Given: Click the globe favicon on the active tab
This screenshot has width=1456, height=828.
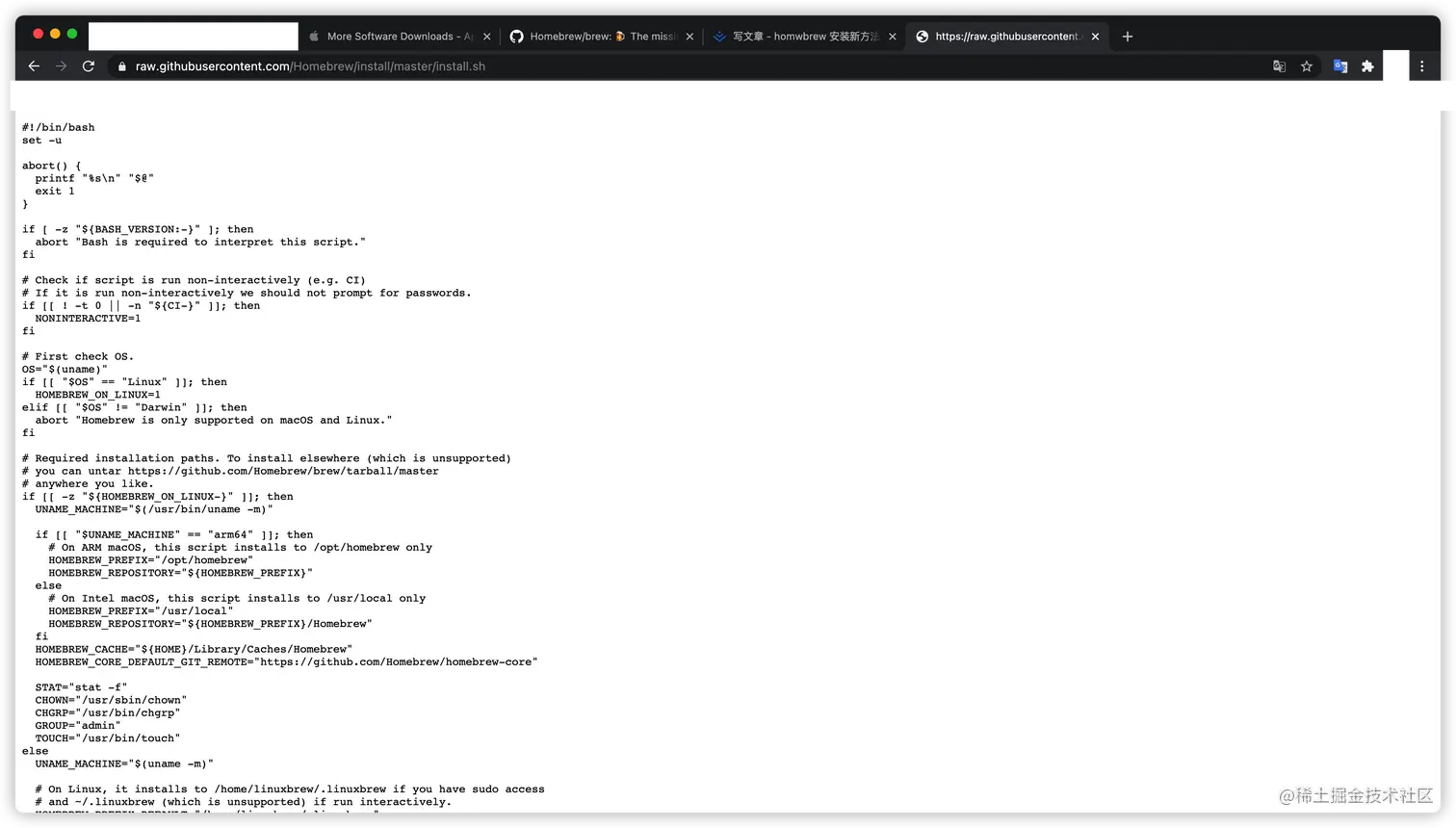Looking at the screenshot, I should [922, 36].
